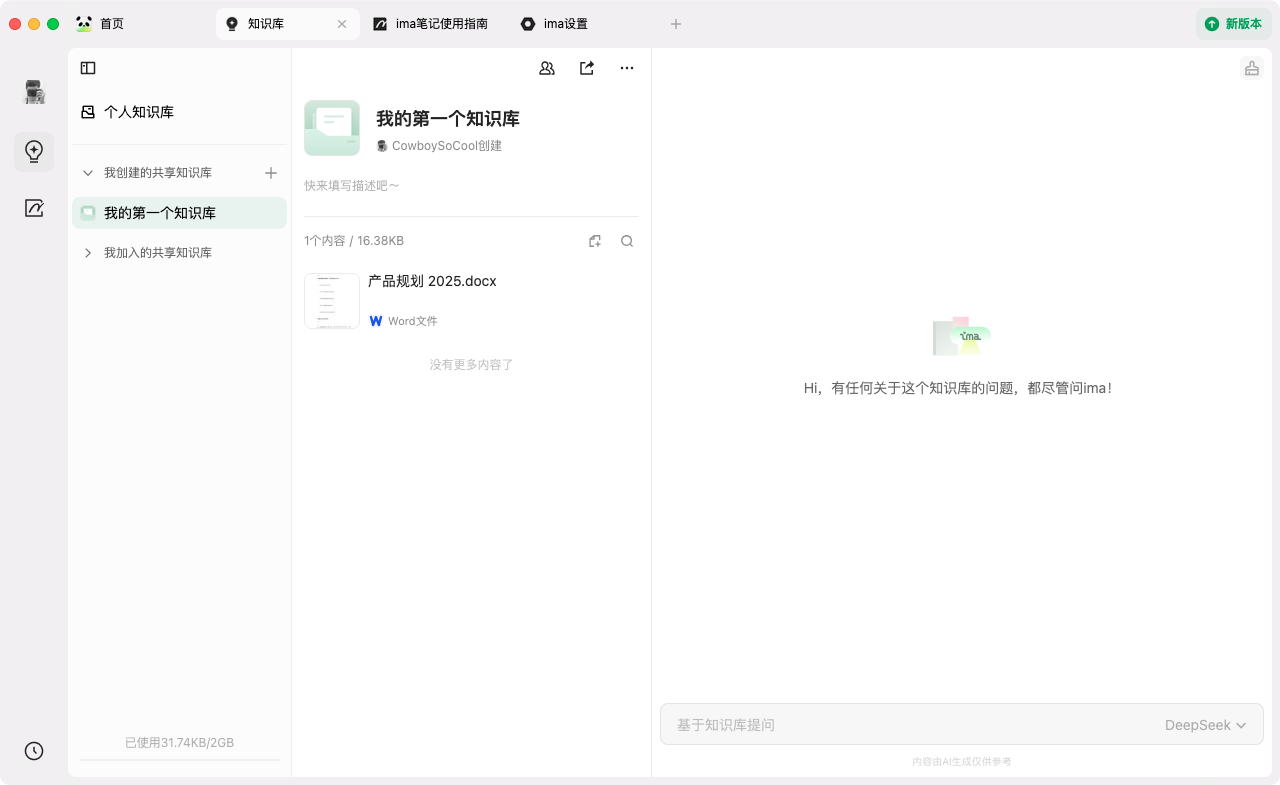1280x785 pixels.
Task: Click the user avatar in sidebar
Action: pyautogui.click(x=35, y=92)
